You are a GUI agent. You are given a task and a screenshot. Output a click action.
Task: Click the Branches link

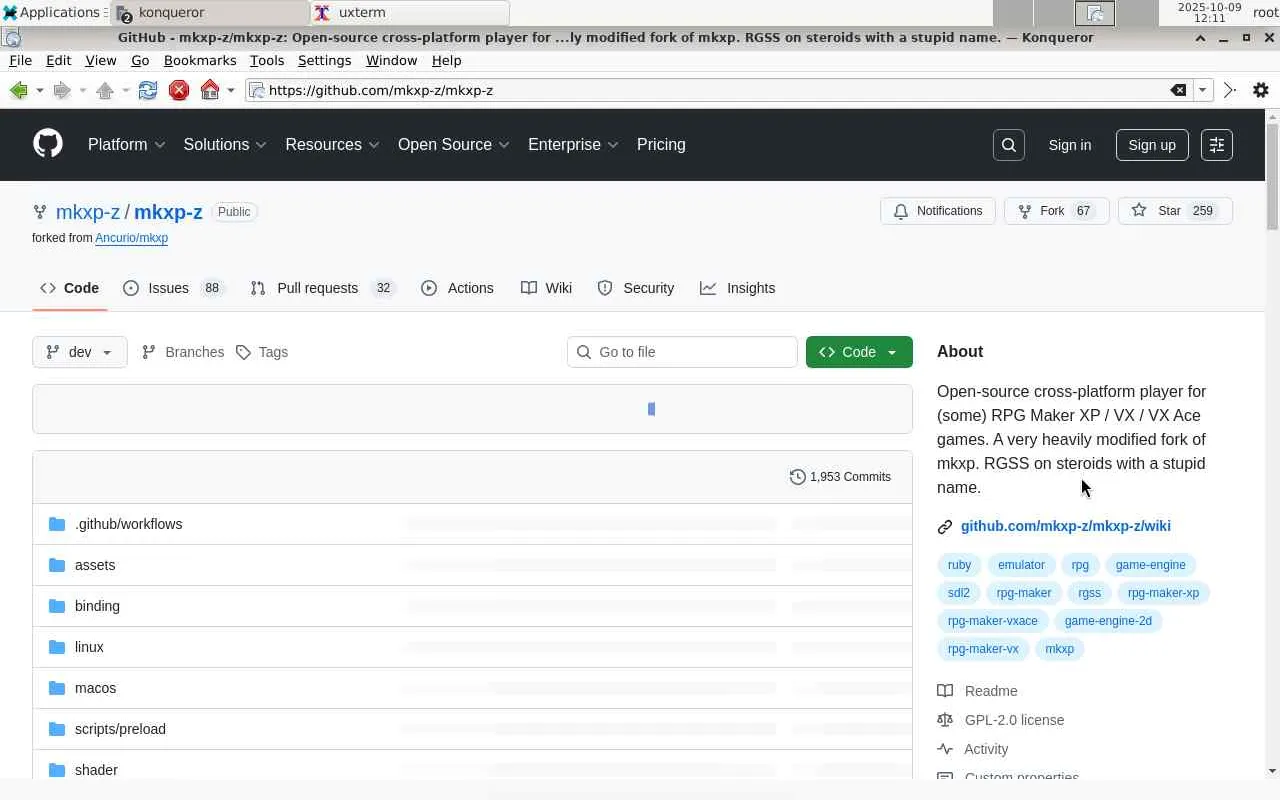point(183,352)
